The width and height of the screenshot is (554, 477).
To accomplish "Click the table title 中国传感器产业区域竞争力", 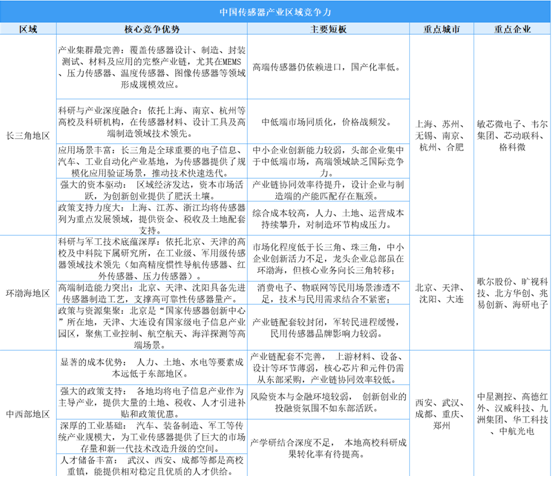I will 275,12.
